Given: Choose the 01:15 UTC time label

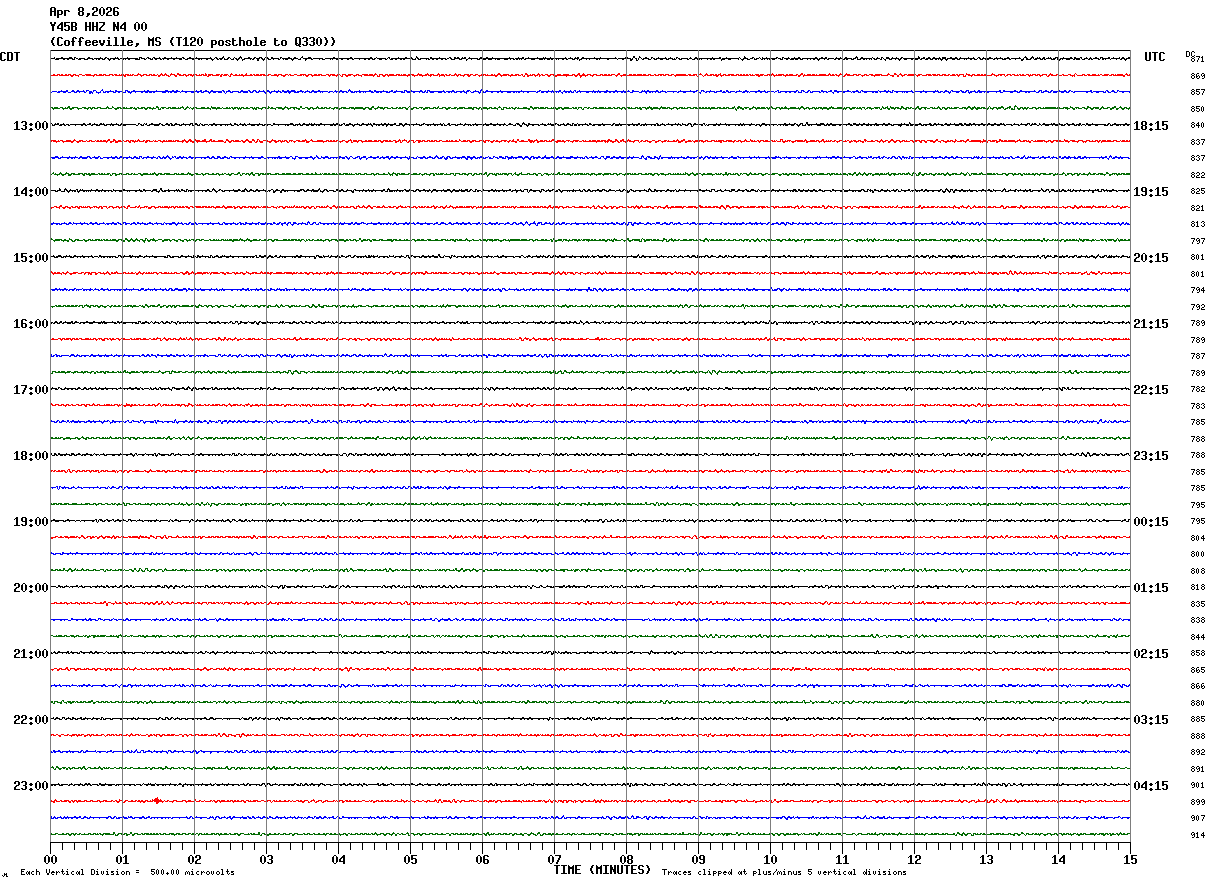Looking at the screenshot, I should tap(1151, 588).
